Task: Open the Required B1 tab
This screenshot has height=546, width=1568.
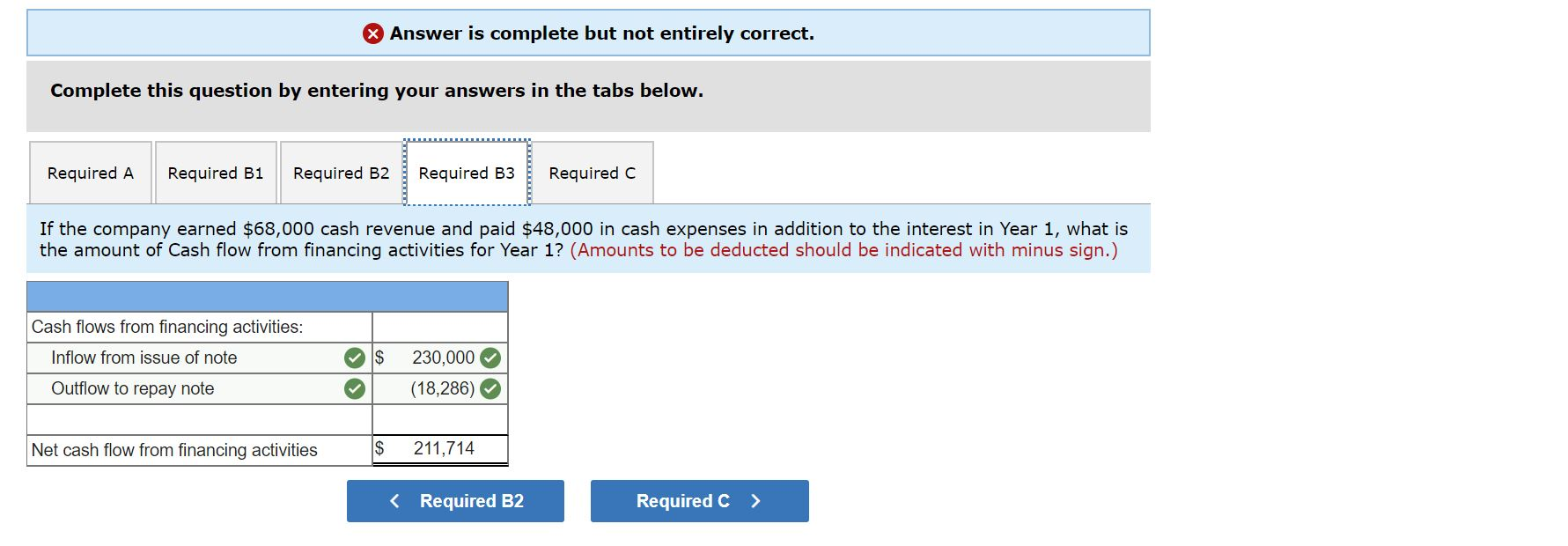Action: 215,173
